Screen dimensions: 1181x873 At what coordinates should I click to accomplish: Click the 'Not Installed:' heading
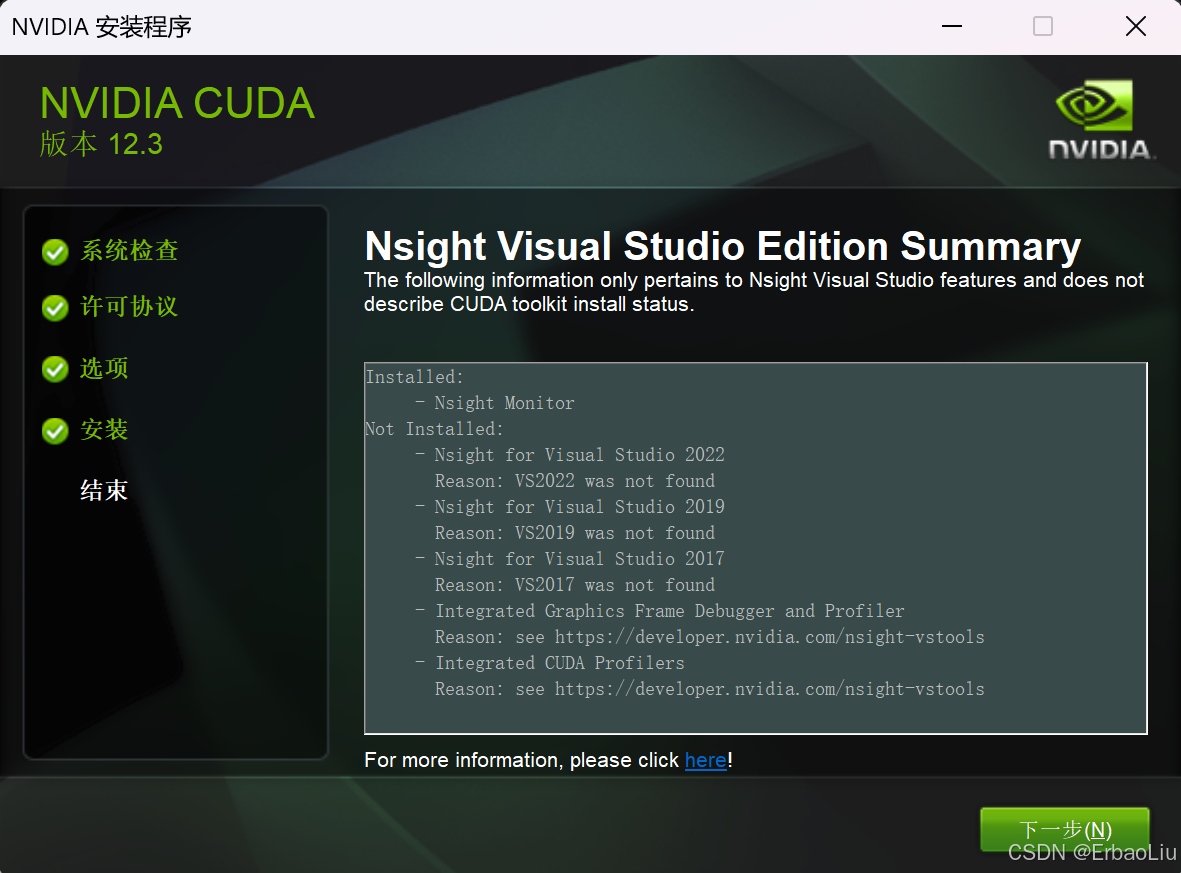click(435, 429)
